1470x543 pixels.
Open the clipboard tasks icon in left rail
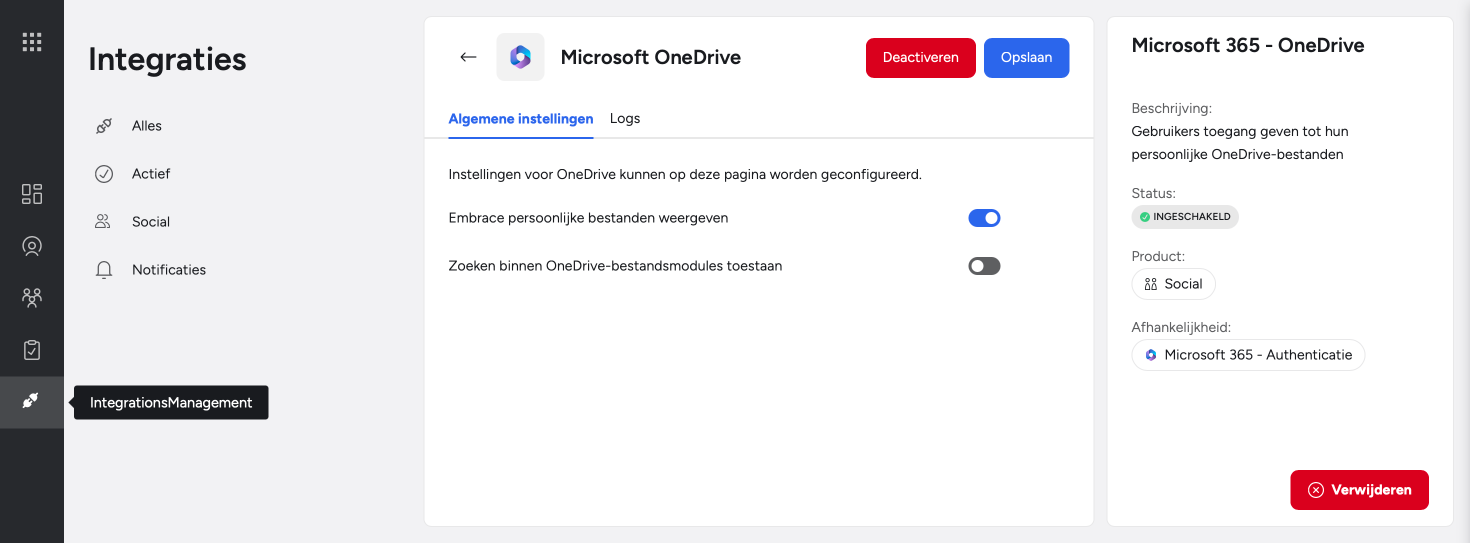point(32,350)
